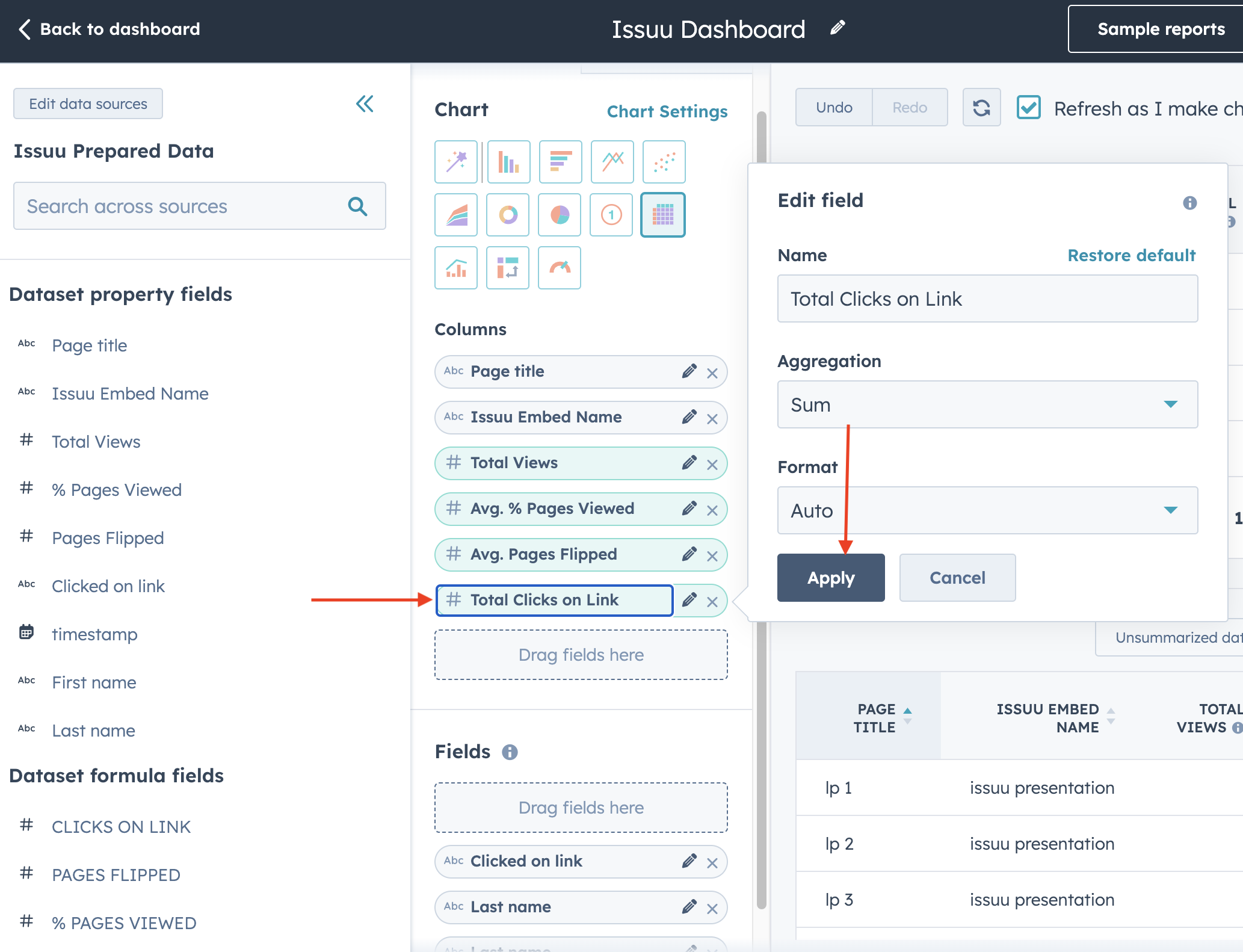Click the search magnifier icon

357,206
